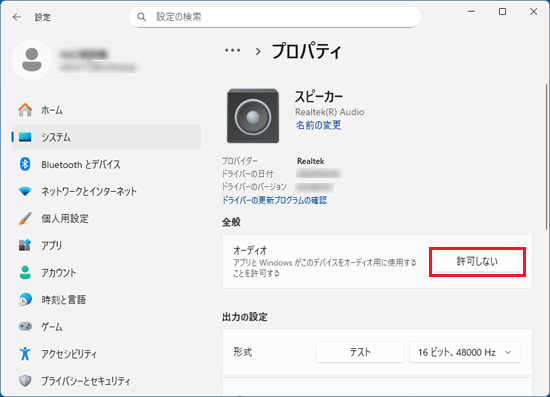This screenshot has height=397, width=550.
Task: Click the 形式 label
Action: point(243,352)
